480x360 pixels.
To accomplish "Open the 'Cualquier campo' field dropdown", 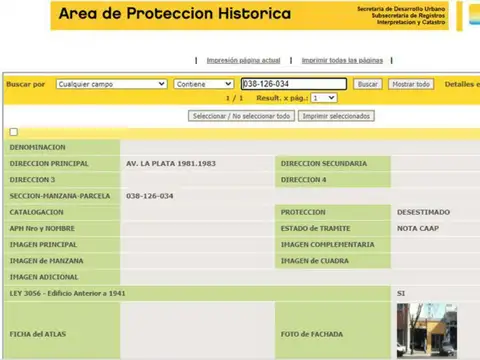I will pos(112,84).
